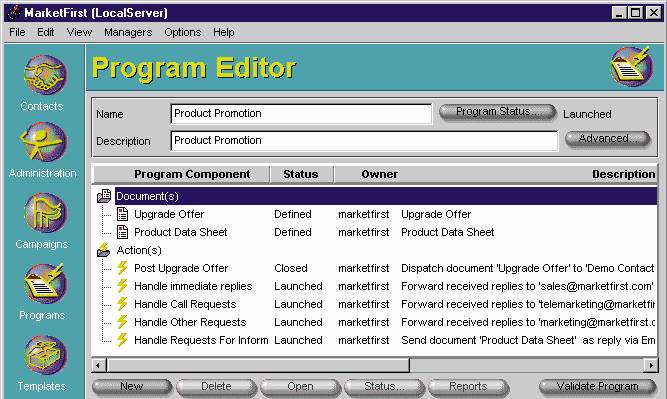The height and width of the screenshot is (399, 667).
Task: Click the Defined status of Upgrade Offer
Action: click(x=293, y=214)
